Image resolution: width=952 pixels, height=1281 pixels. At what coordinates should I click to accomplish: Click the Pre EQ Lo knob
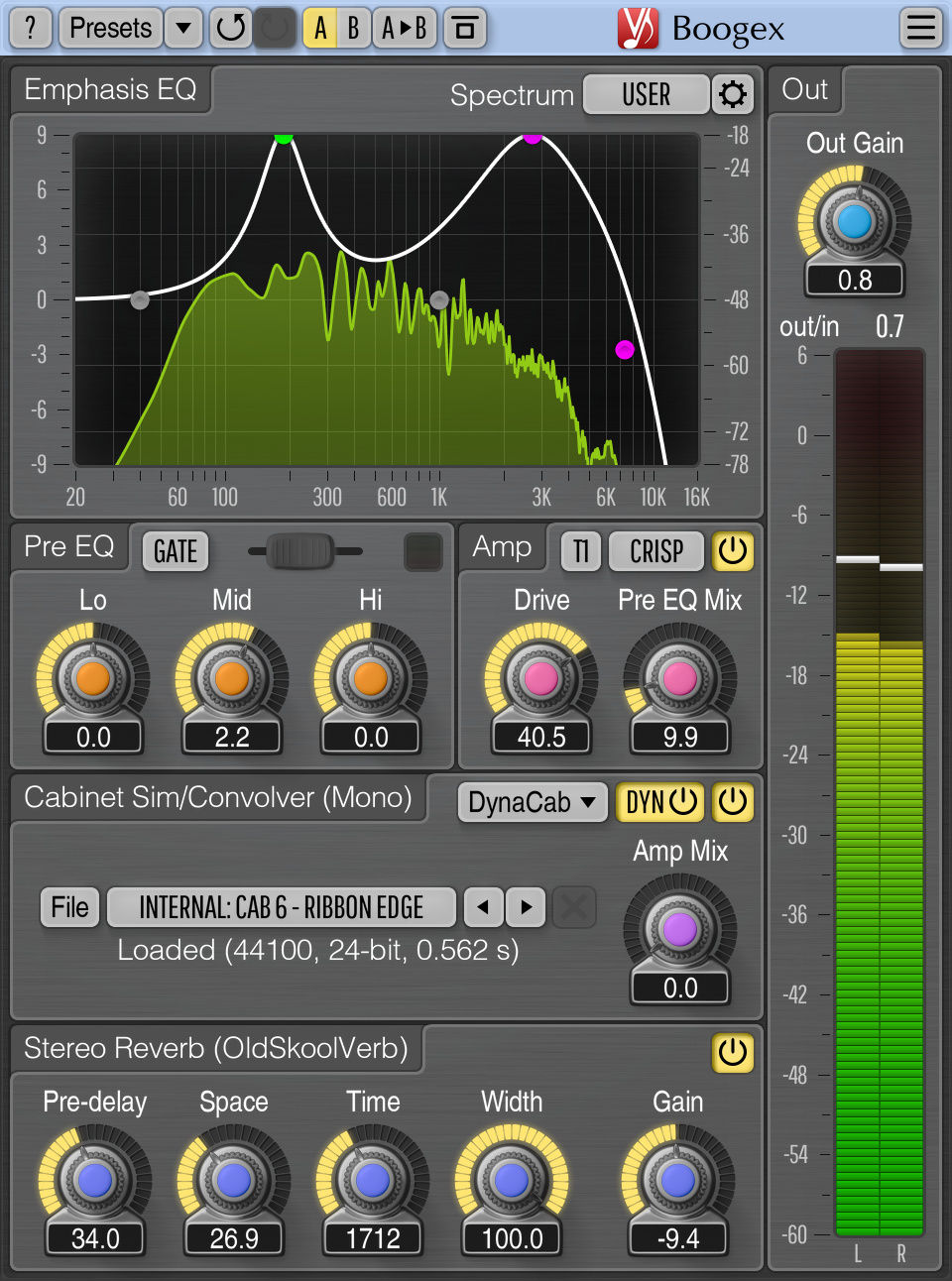pyautogui.click(x=93, y=679)
